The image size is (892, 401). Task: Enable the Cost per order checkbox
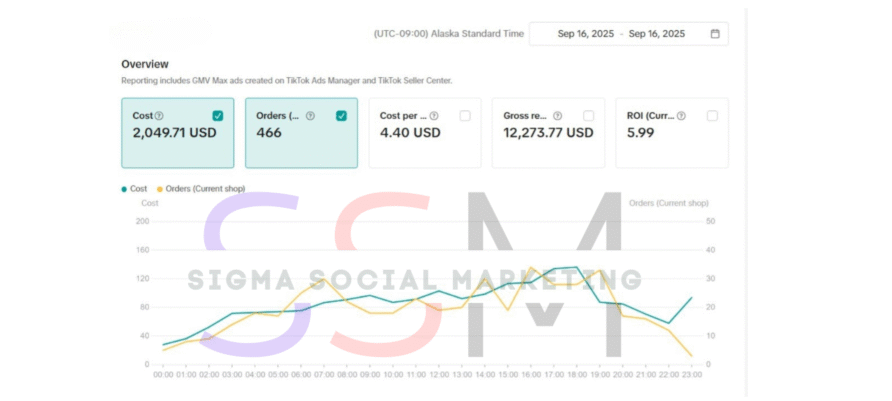(x=465, y=116)
